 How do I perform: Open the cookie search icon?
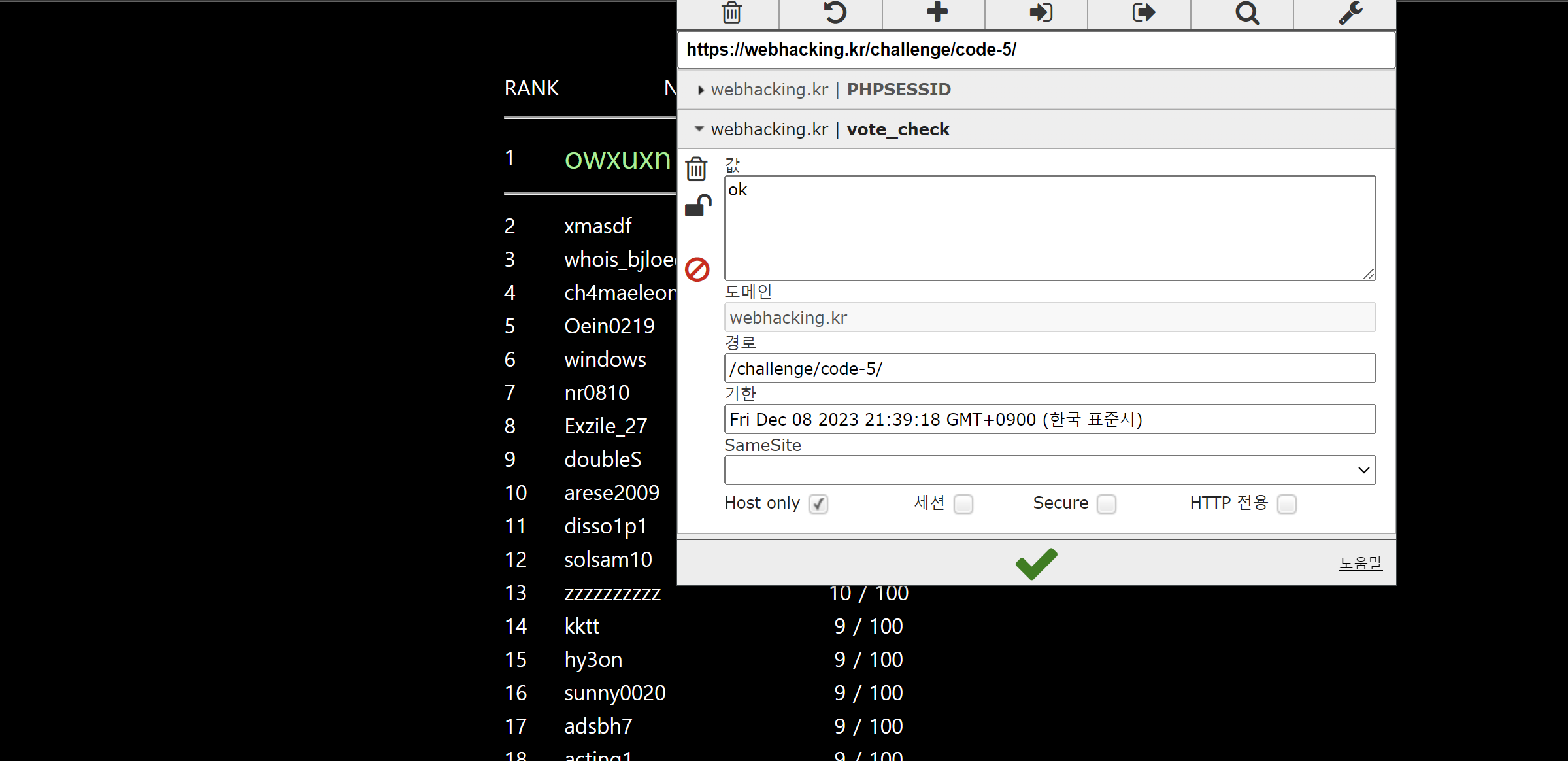[1245, 13]
